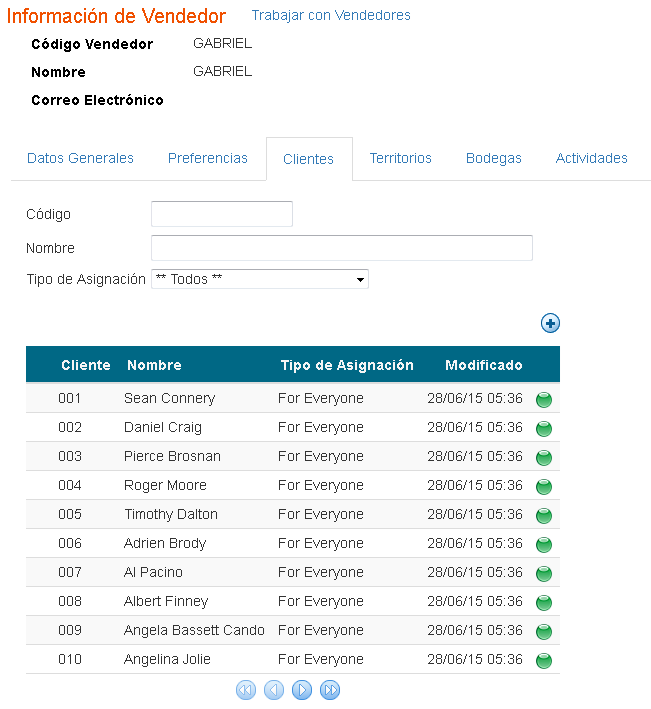Focus the Código filter field
The width and height of the screenshot is (651, 709).
coord(222,214)
